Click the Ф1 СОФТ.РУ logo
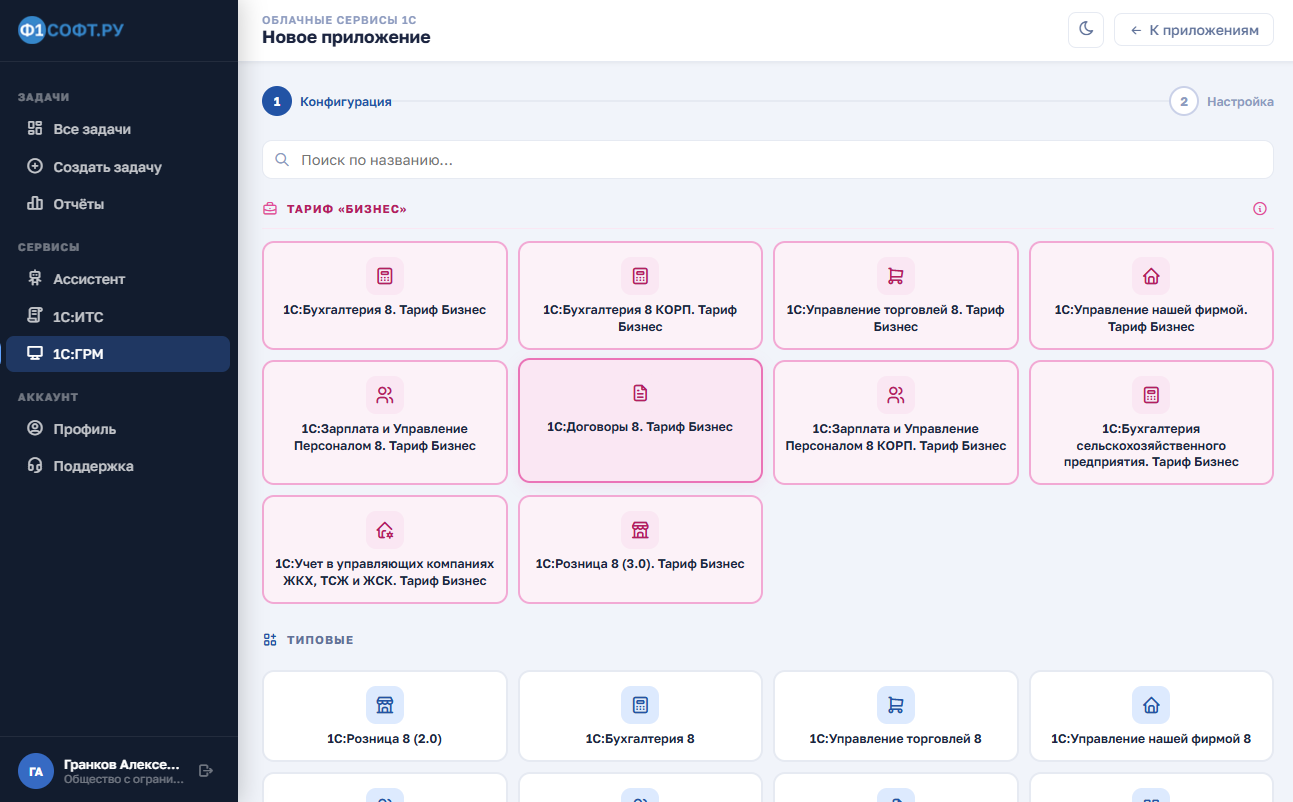Screen dimensions: 1293x802 pos(71,30)
